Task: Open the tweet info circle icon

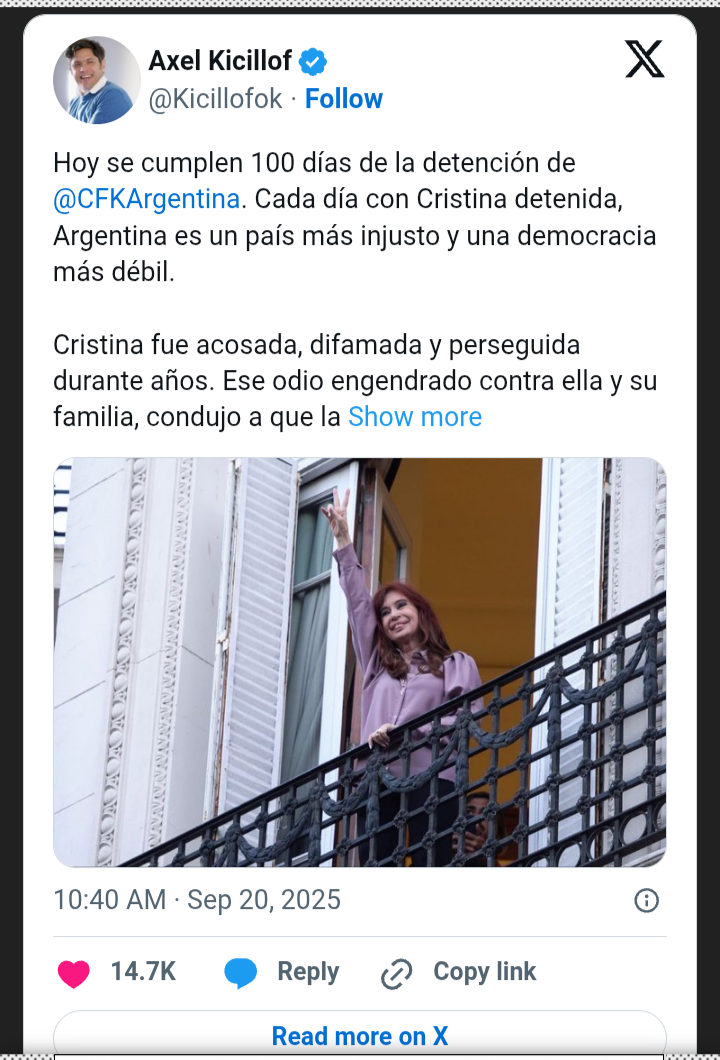Action: (646, 900)
